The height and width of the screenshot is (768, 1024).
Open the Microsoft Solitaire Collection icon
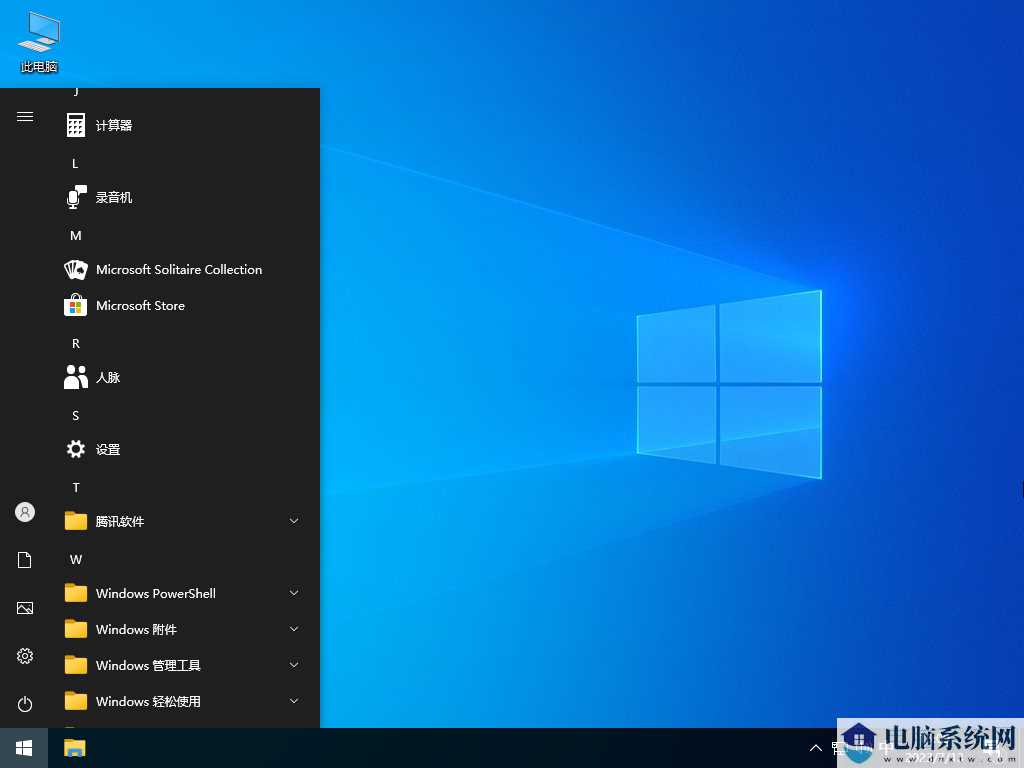coord(76,270)
